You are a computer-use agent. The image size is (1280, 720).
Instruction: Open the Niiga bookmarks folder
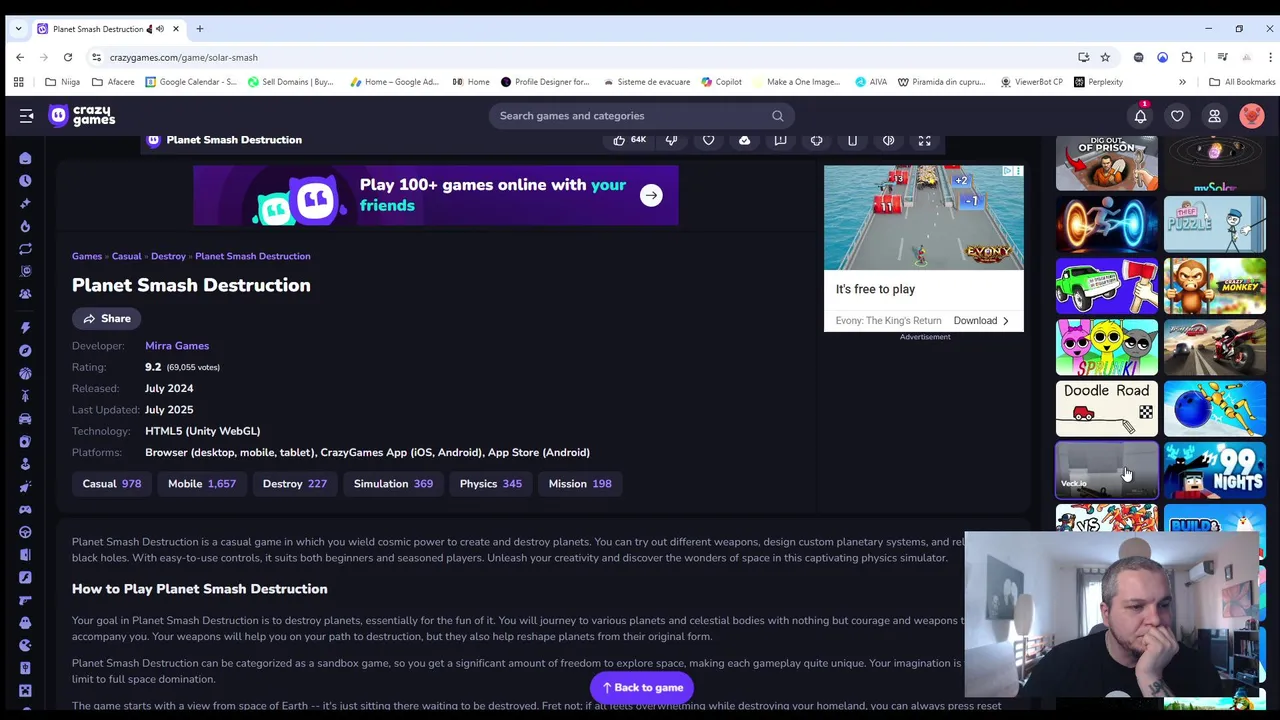click(62, 82)
